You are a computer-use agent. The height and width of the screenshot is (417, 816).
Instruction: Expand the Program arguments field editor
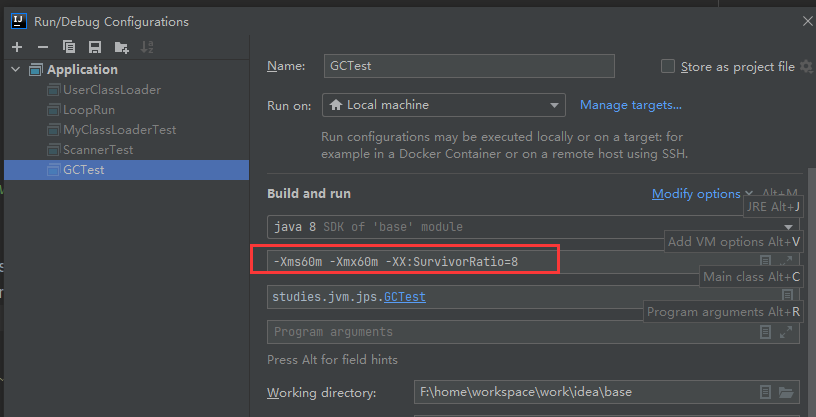click(x=786, y=332)
